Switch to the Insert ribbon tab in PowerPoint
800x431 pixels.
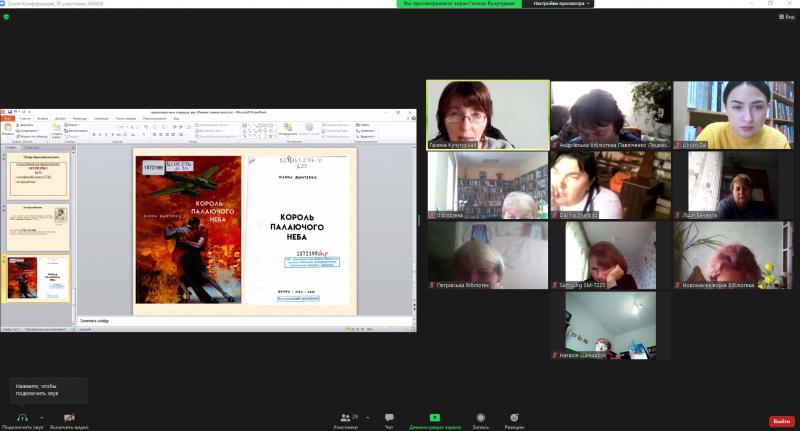pos(43,118)
